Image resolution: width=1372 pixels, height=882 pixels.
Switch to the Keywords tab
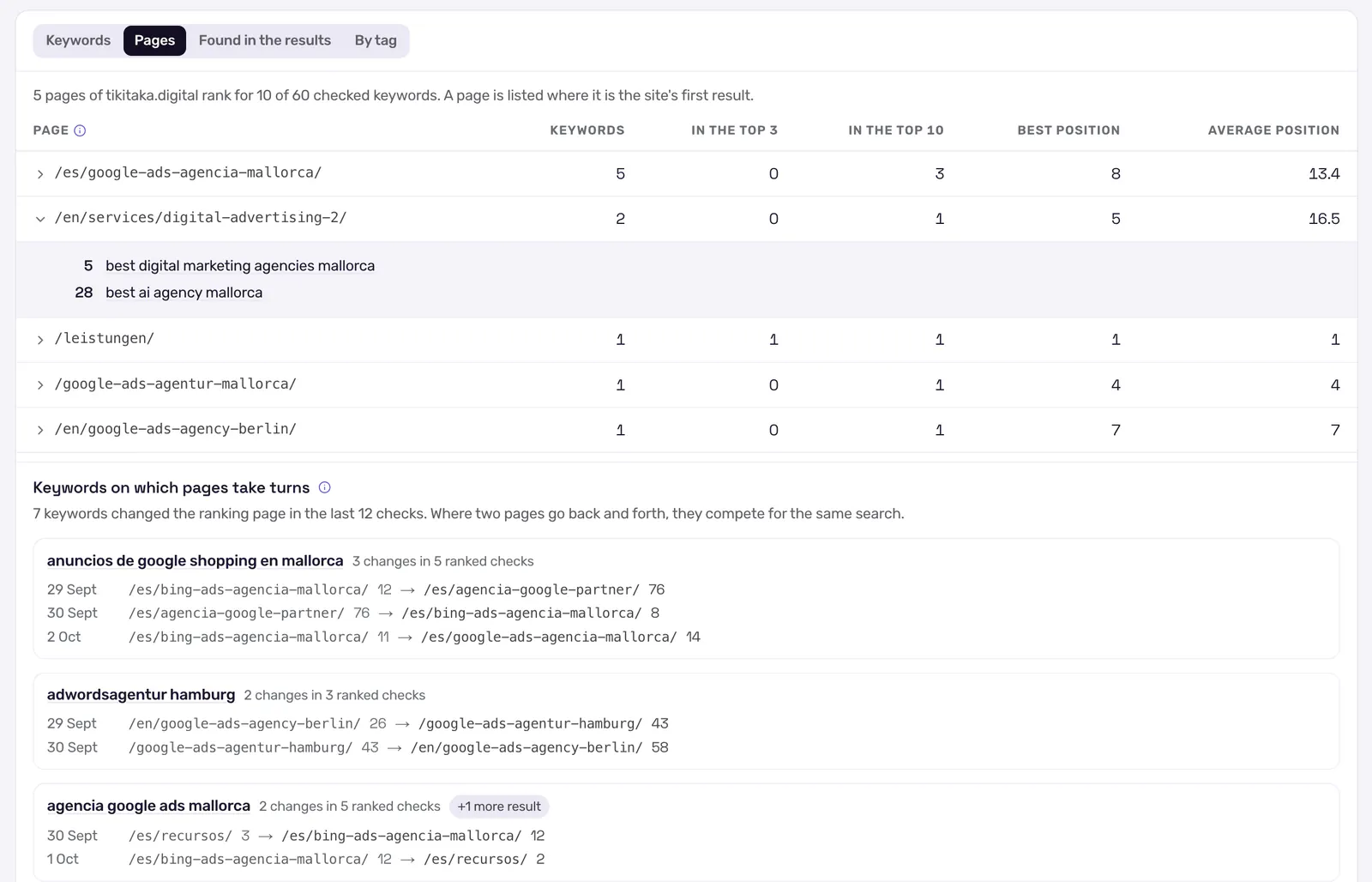pos(78,40)
